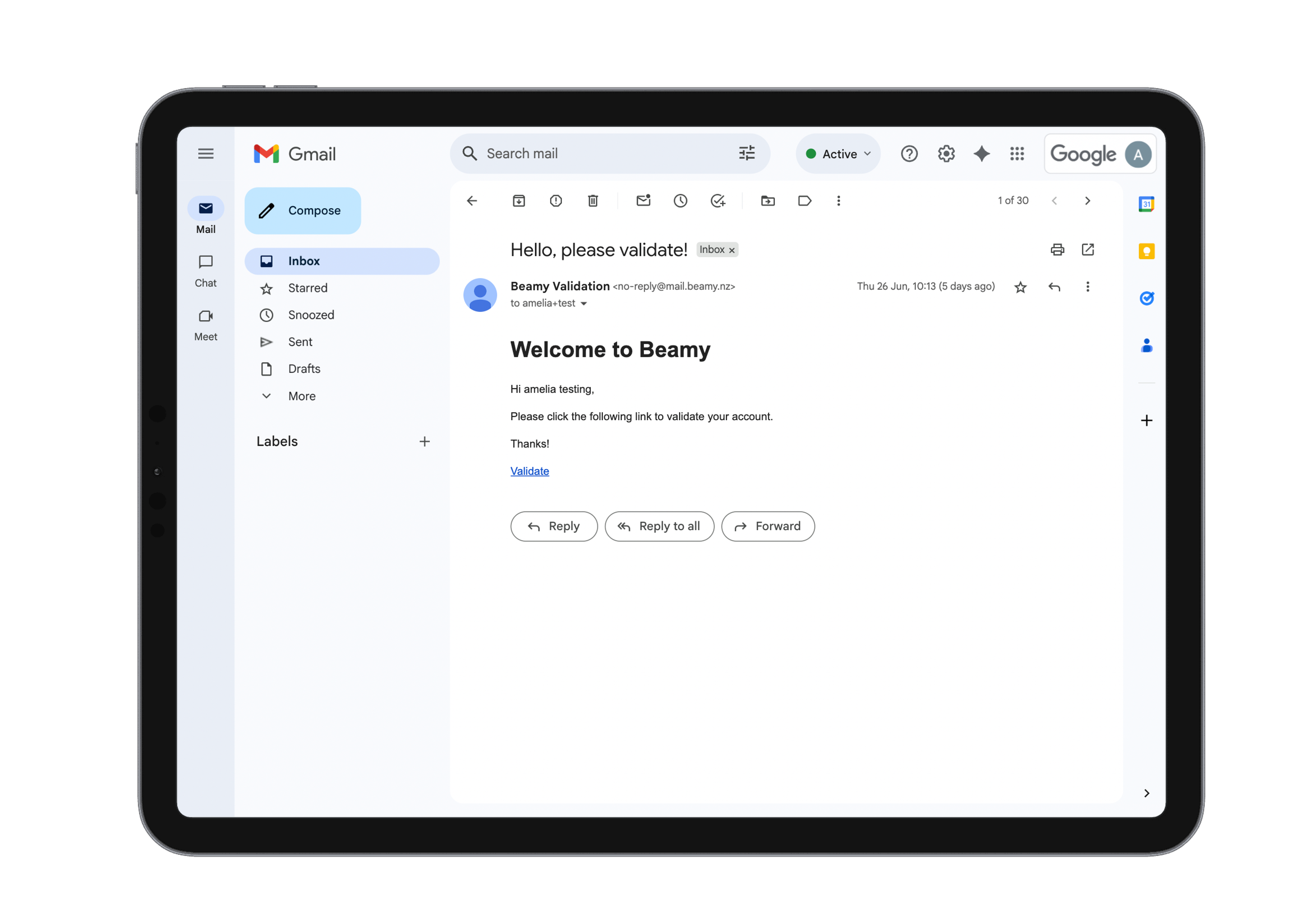
Task: Show recipient details for amelia+test
Action: coord(584,303)
